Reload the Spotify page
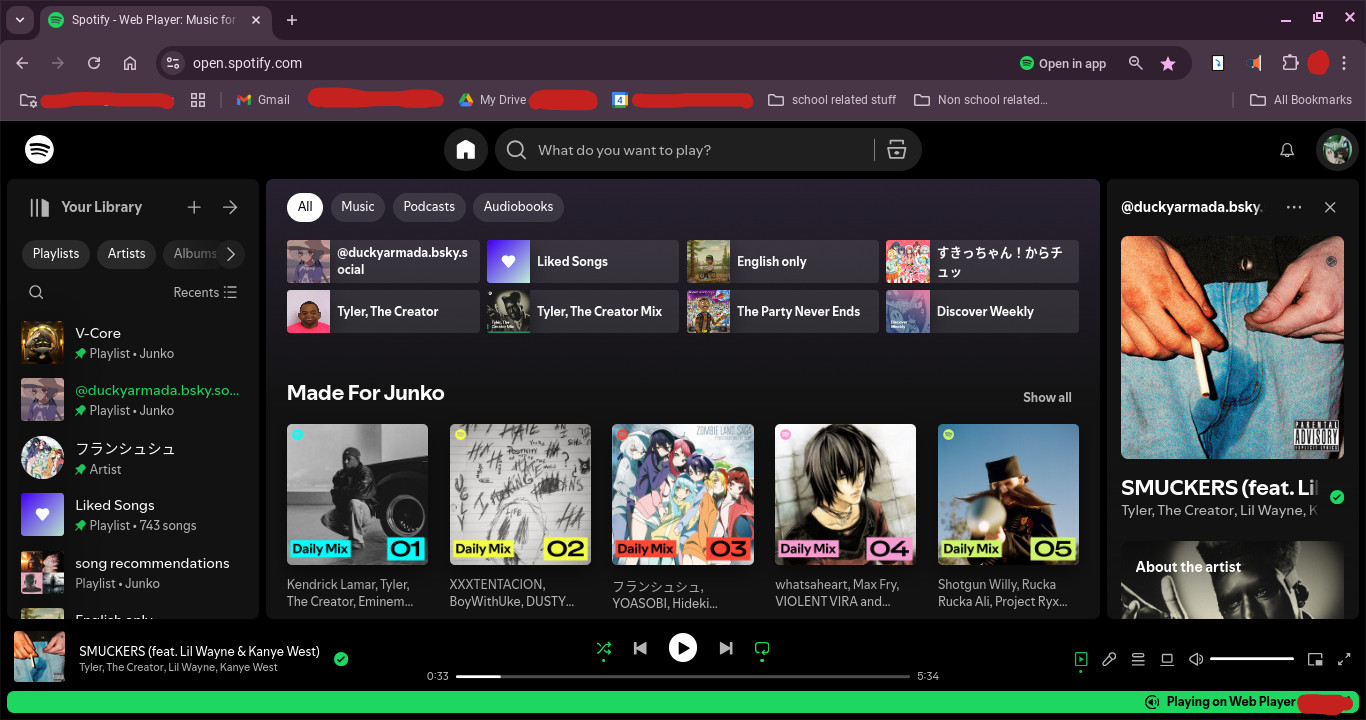The height and width of the screenshot is (720, 1366). tap(94, 63)
